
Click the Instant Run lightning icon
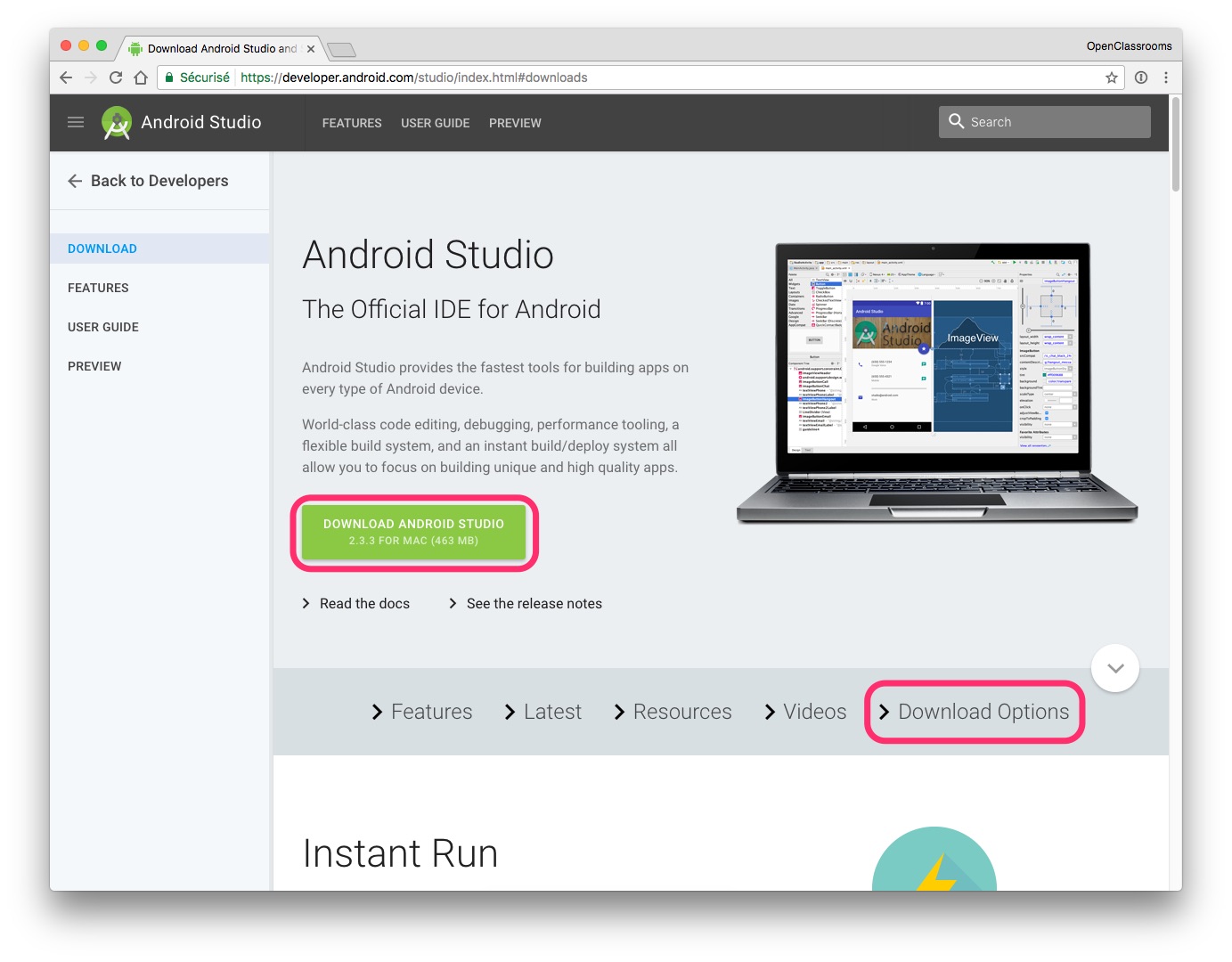(934, 860)
